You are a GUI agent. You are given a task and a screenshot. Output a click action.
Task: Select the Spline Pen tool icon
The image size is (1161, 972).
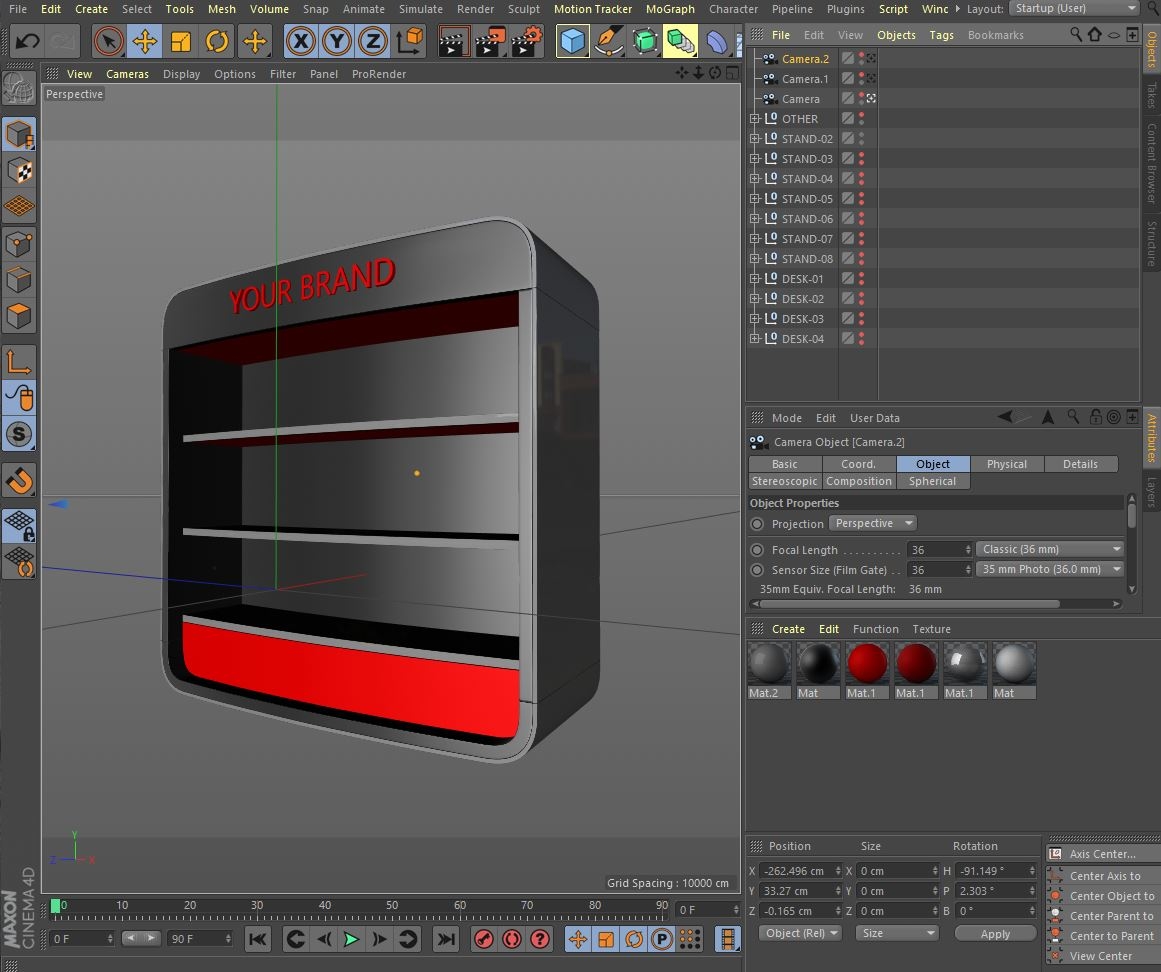pos(608,42)
